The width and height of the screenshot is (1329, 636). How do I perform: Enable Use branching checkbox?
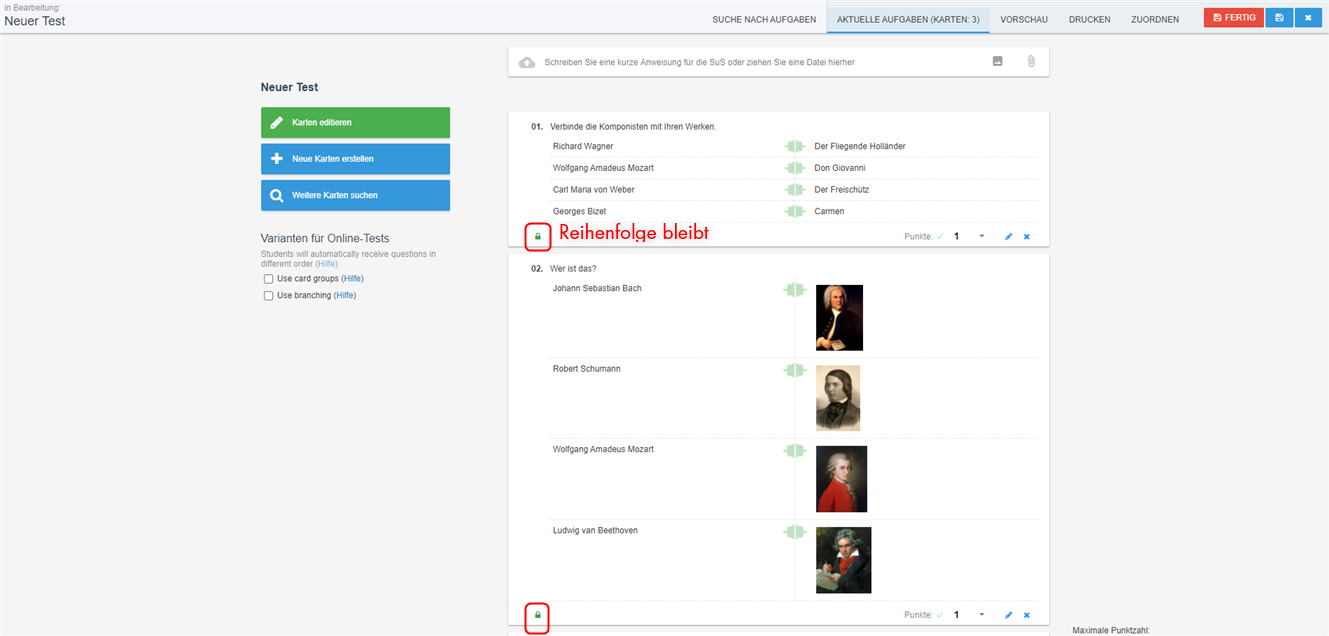coord(268,296)
